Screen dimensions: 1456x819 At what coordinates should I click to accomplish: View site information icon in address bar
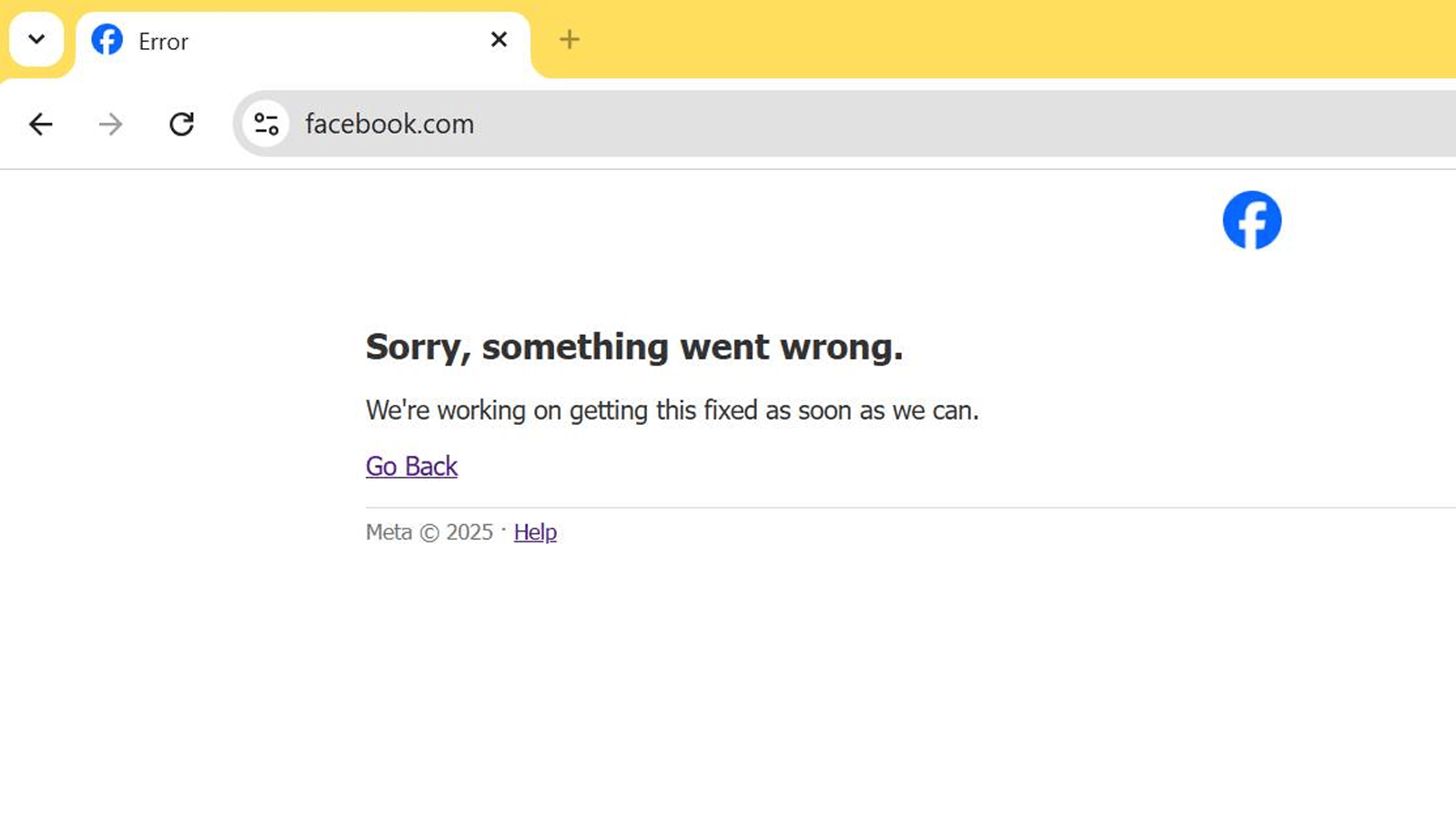(266, 124)
